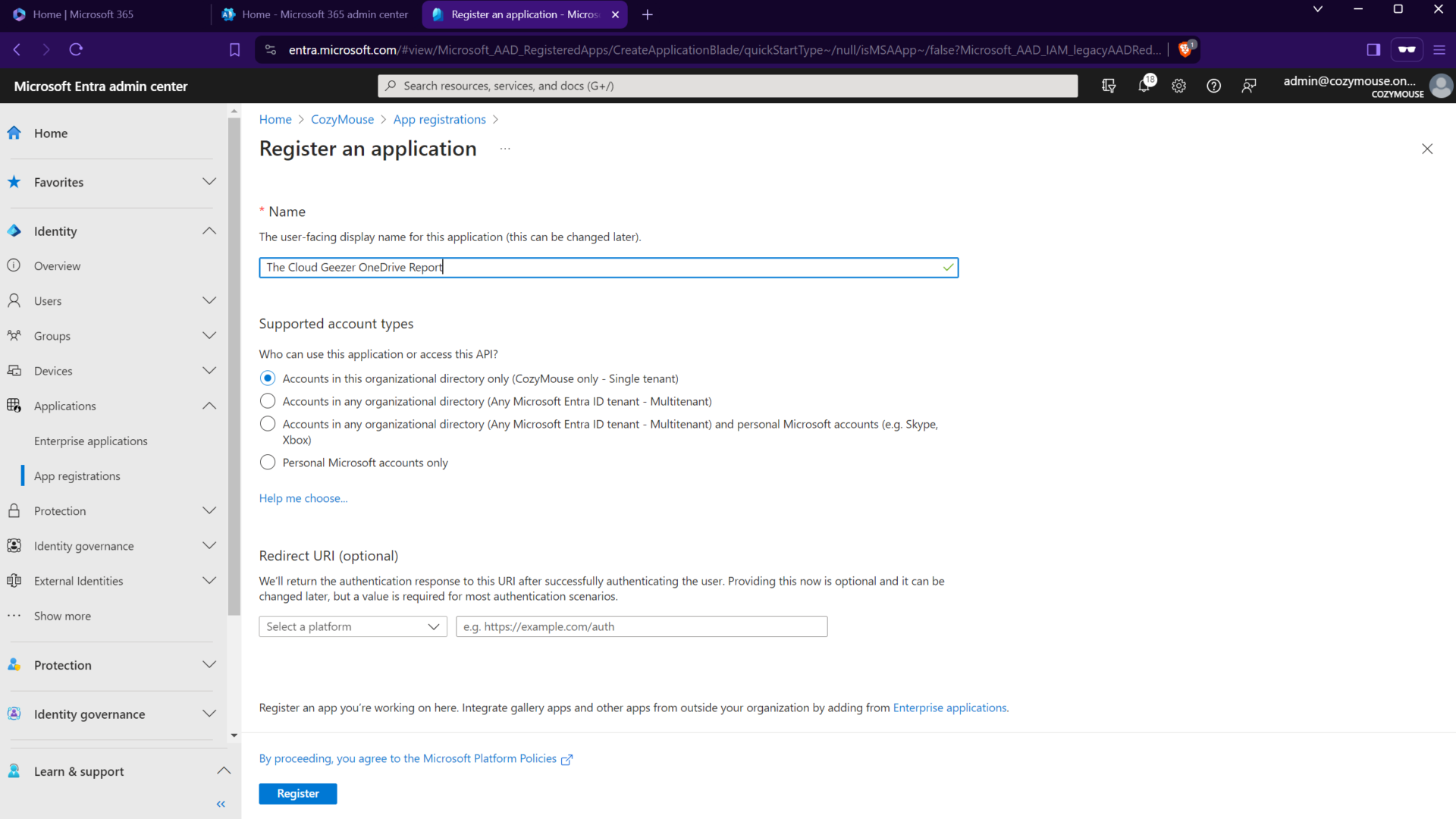Open the notifications bell showing 18

click(1144, 86)
